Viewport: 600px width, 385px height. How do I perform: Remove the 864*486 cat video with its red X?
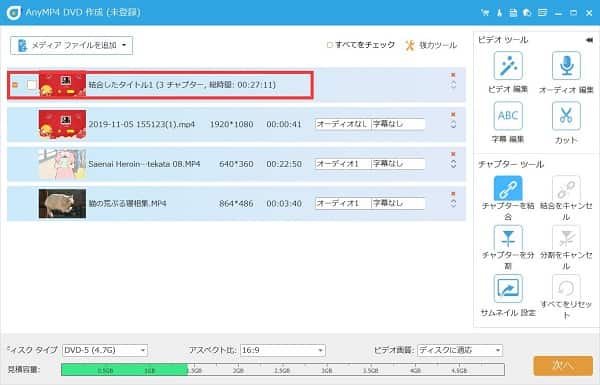click(453, 194)
